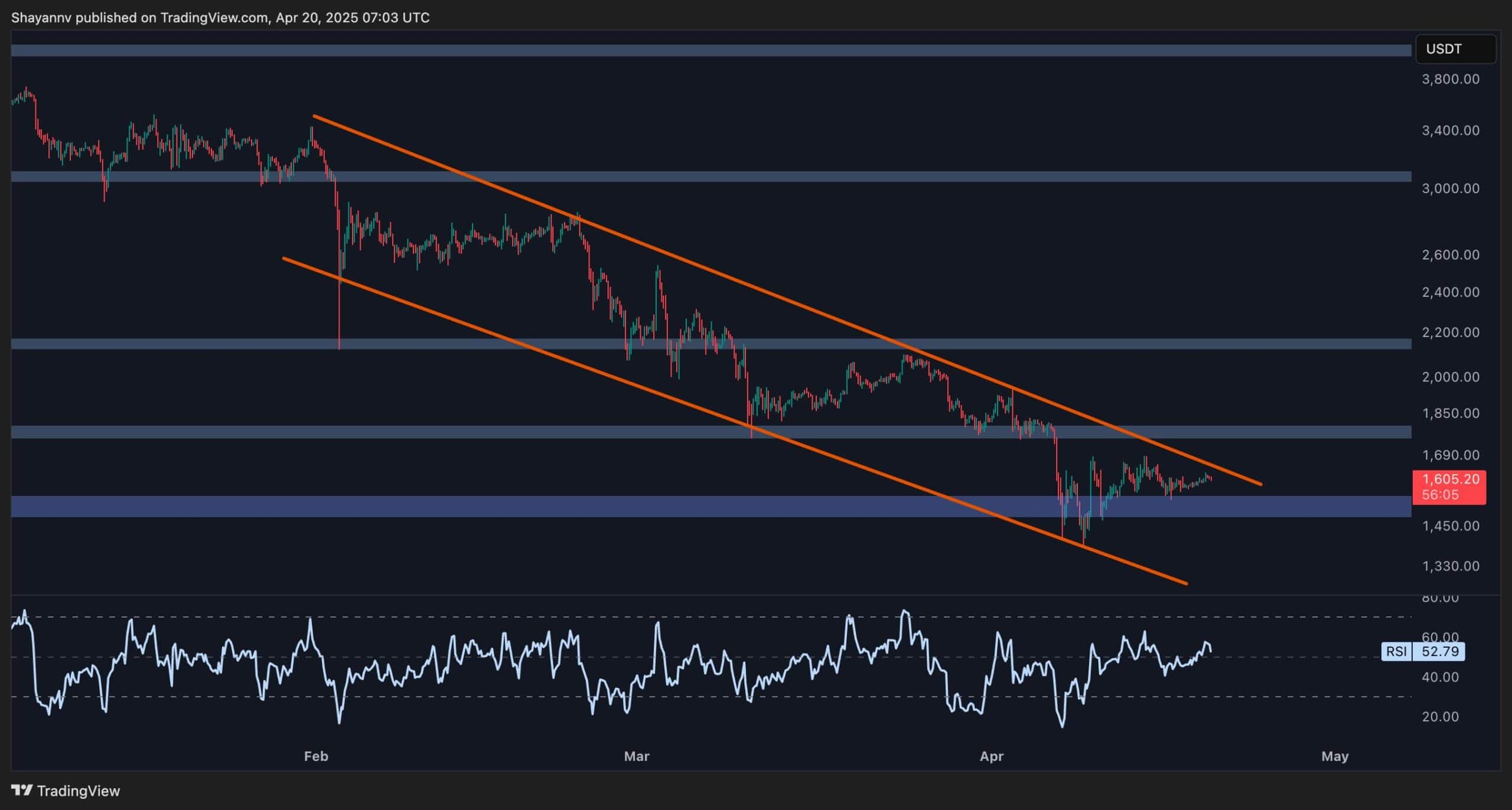Viewport: 1512px width, 810px height.
Task: Click the candle countdown timer 56:05
Action: pyautogui.click(x=1442, y=495)
